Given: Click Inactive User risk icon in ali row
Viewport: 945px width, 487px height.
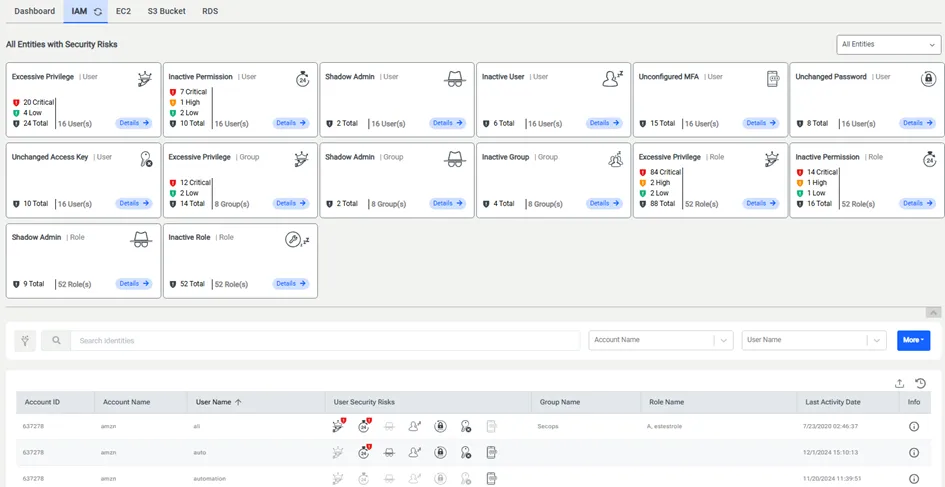Looking at the screenshot, I should (415, 426).
